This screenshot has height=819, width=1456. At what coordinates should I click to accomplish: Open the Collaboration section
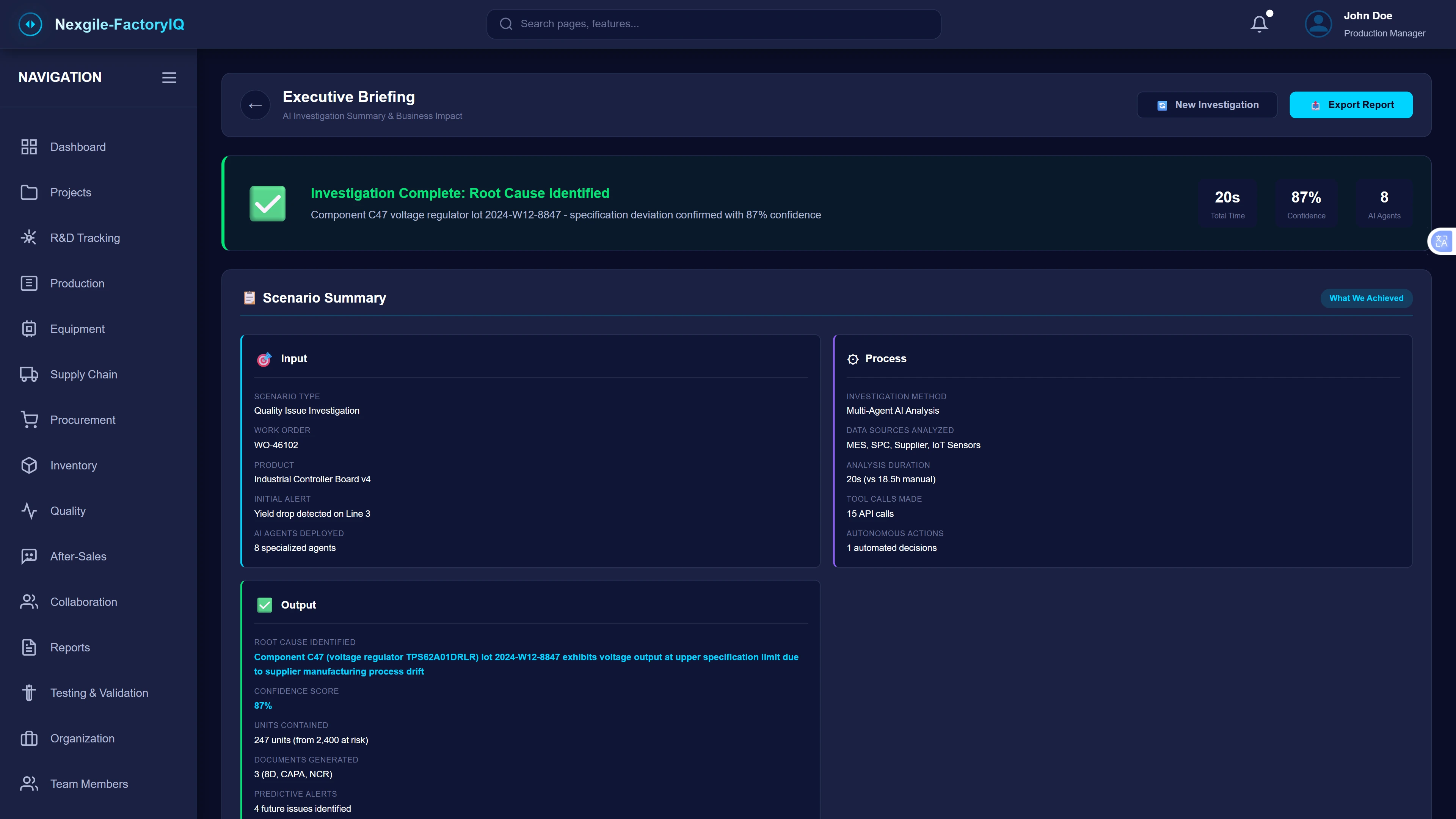(83, 601)
